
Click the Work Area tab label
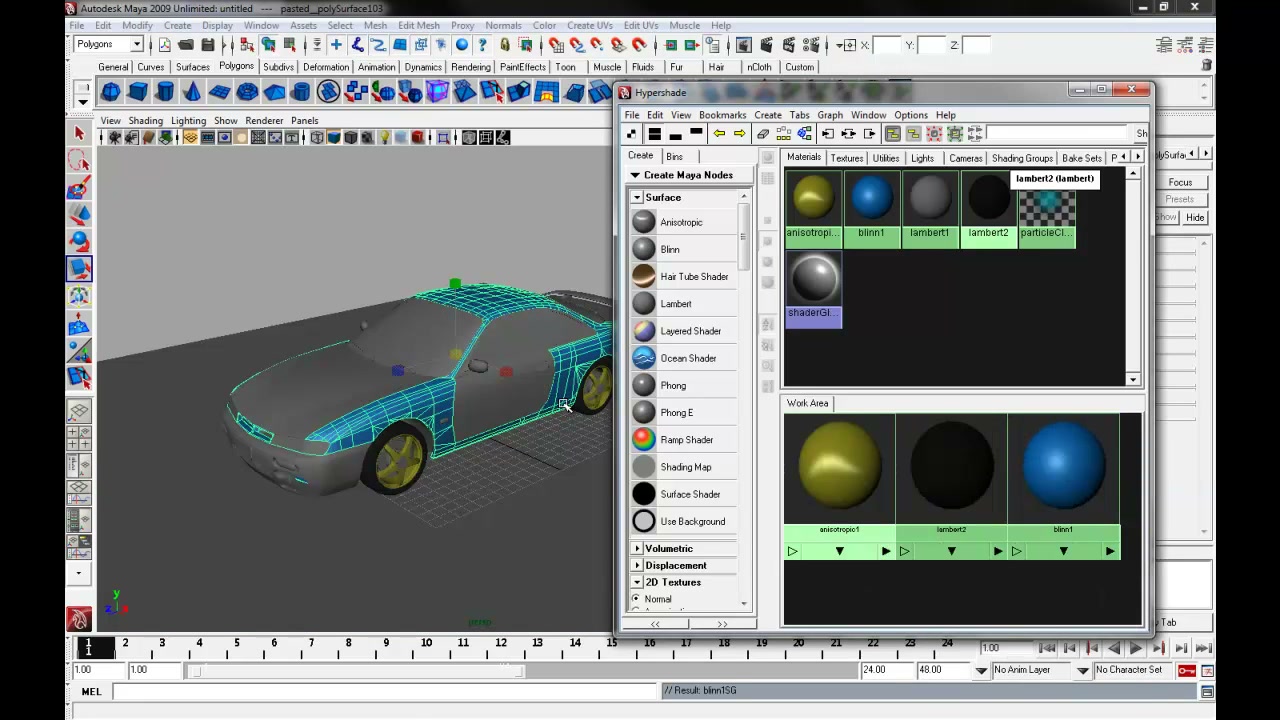[x=807, y=403]
